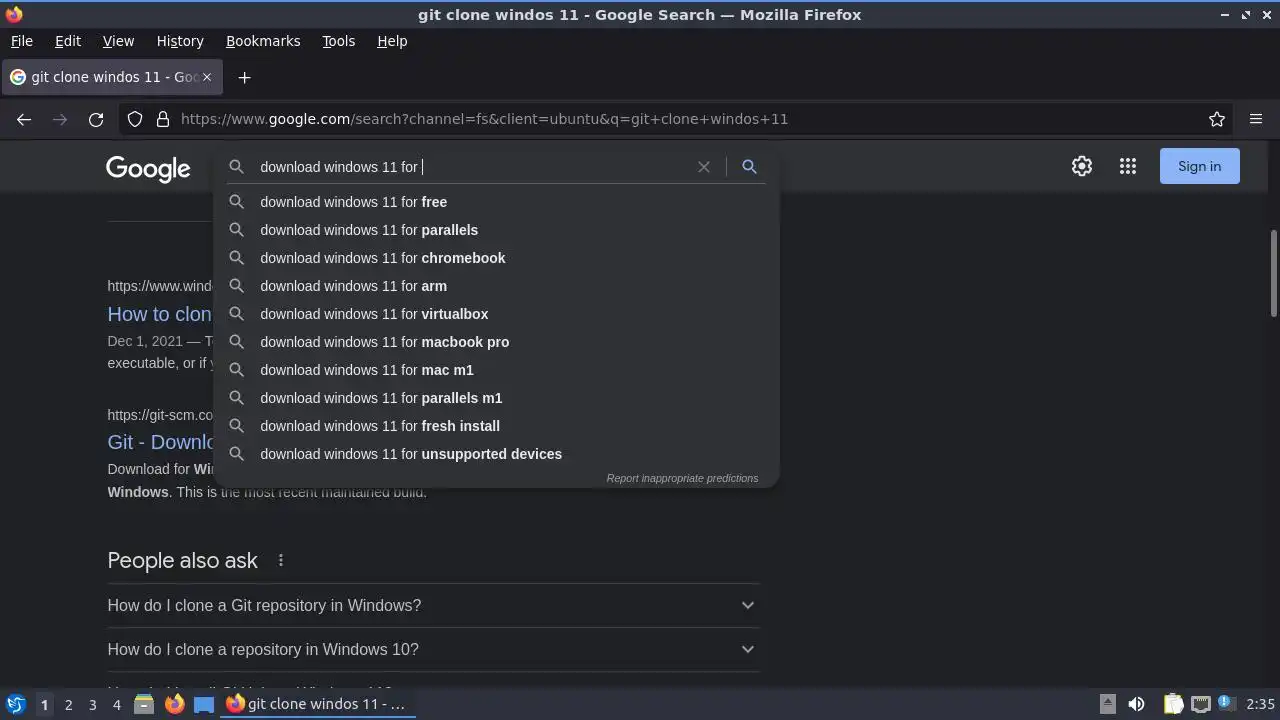This screenshot has width=1280, height=720.
Task: Open the file manager taskbar icon
Action: tap(144, 704)
